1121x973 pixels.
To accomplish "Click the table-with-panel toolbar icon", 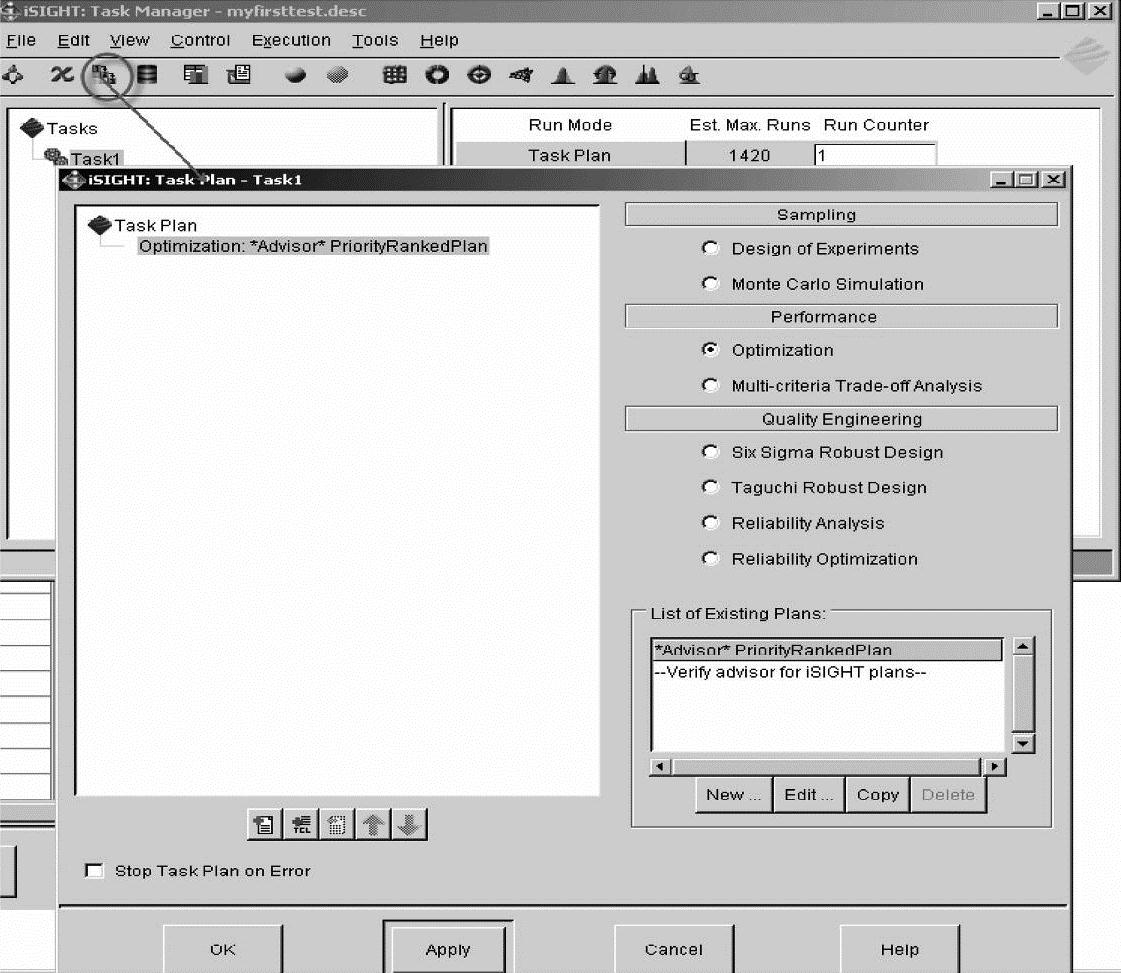I will tap(194, 74).
